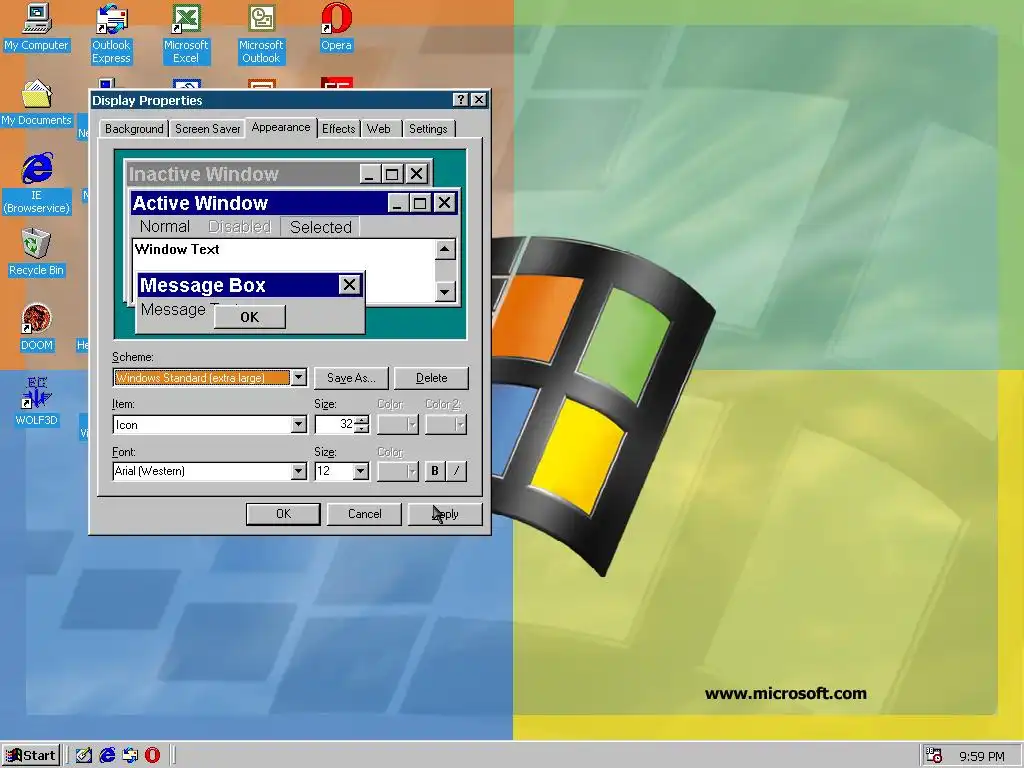The height and width of the screenshot is (768, 1024).
Task: Click the item Size spinner arrows
Action: 362,424
